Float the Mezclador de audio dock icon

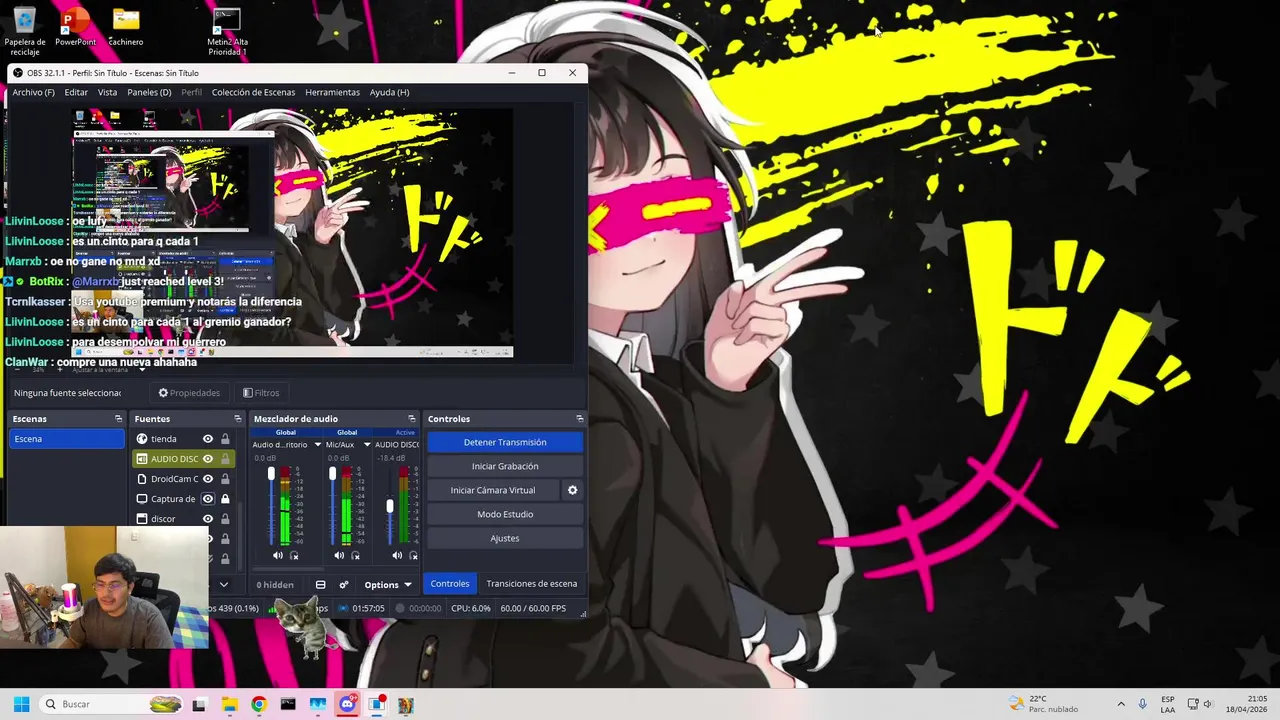pyautogui.click(x=411, y=419)
